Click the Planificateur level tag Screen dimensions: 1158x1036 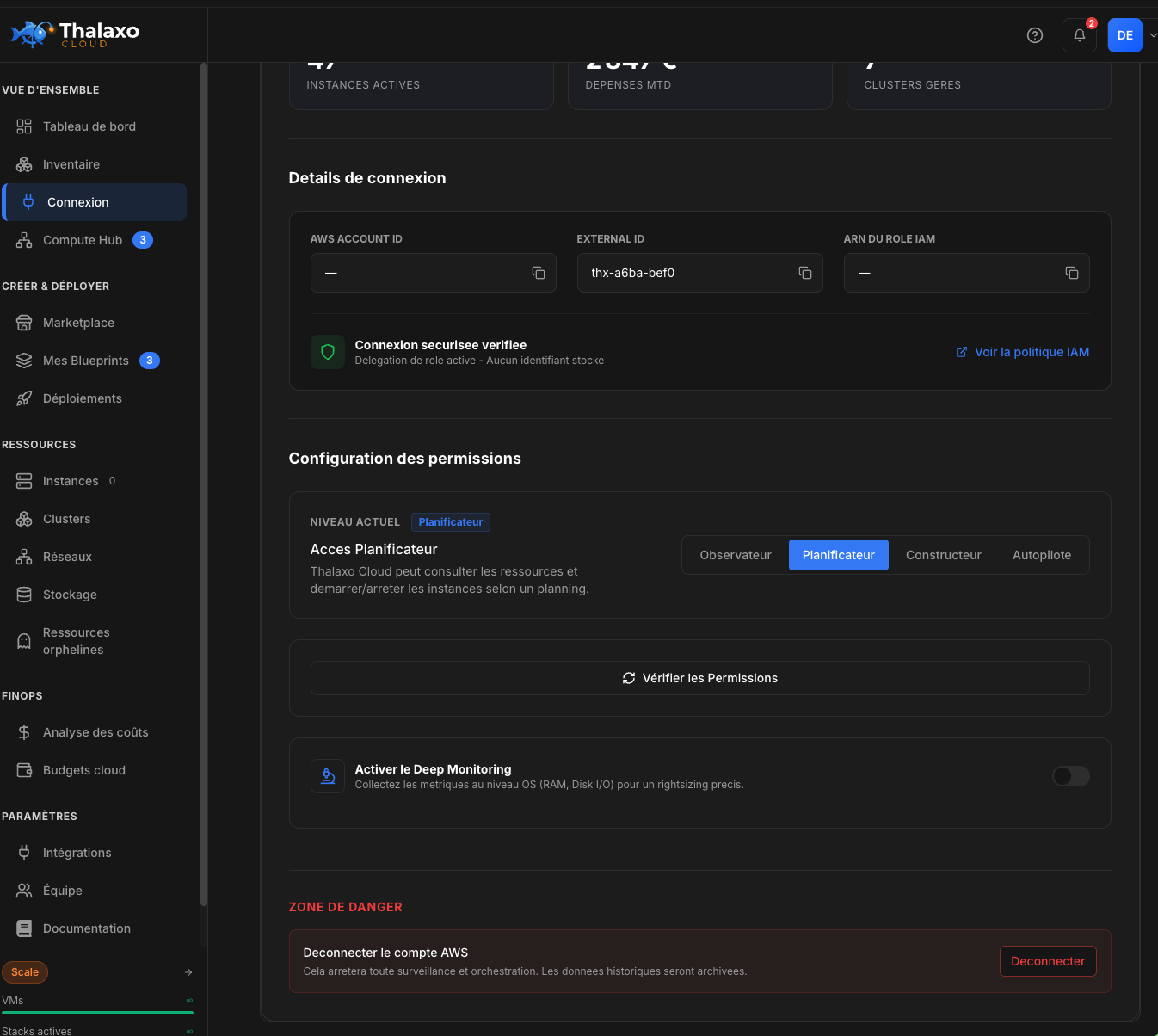click(x=451, y=522)
